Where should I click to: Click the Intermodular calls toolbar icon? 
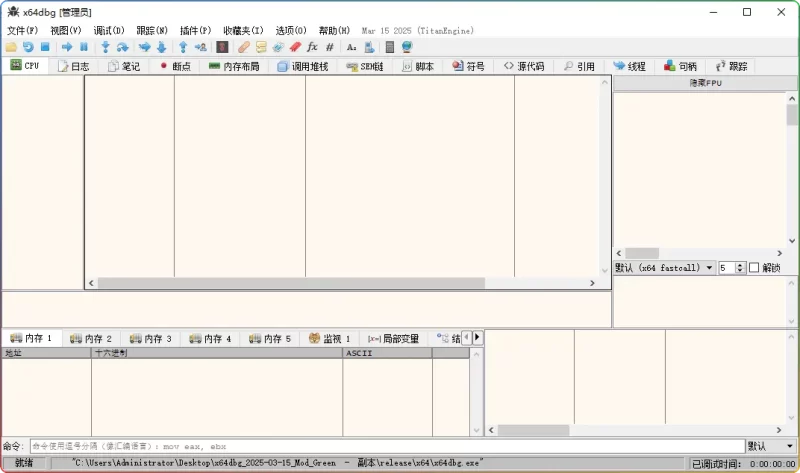369,47
